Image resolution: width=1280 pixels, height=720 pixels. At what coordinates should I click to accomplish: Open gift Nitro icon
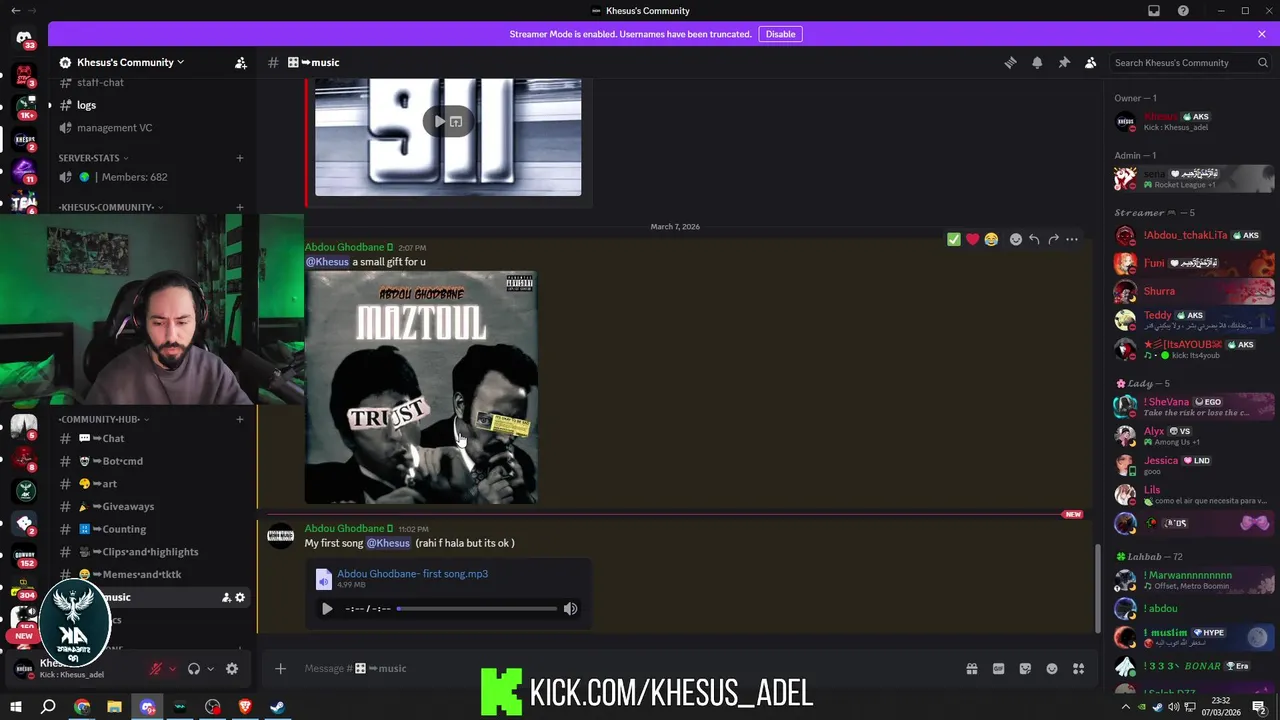point(971,669)
